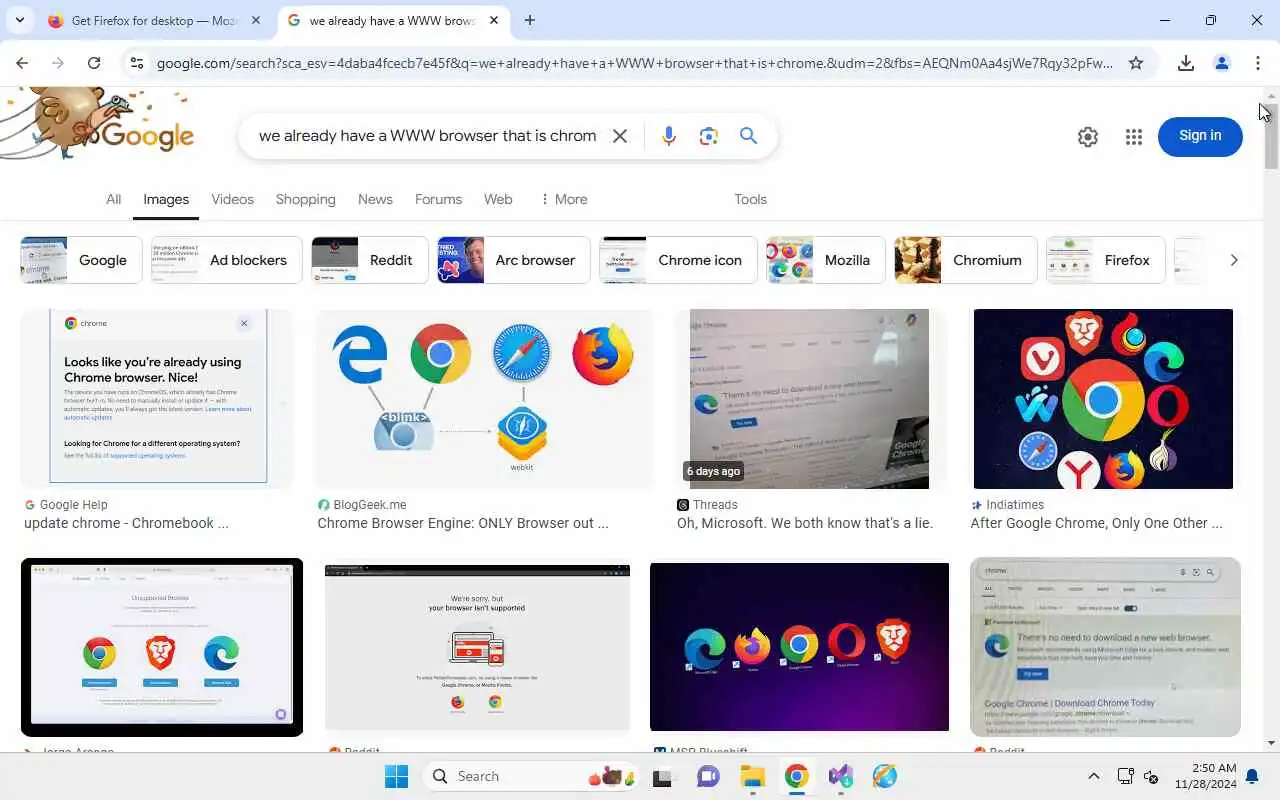This screenshot has height=800, width=1280.
Task: Open purple background browser icons thumbnail
Action: [x=799, y=647]
